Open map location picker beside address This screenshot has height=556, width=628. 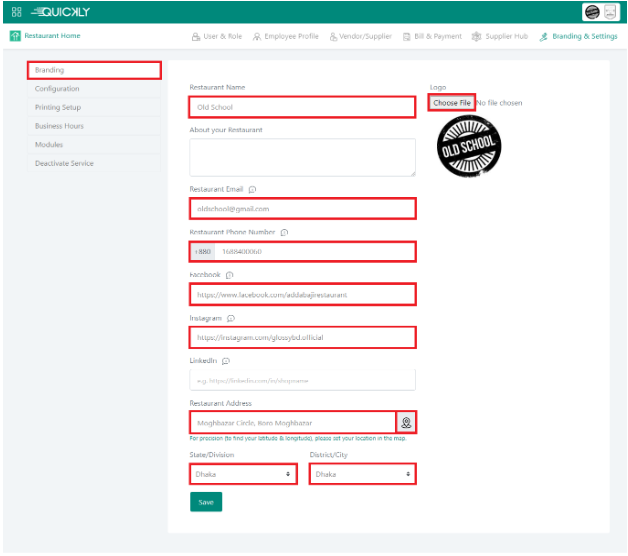(406, 422)
